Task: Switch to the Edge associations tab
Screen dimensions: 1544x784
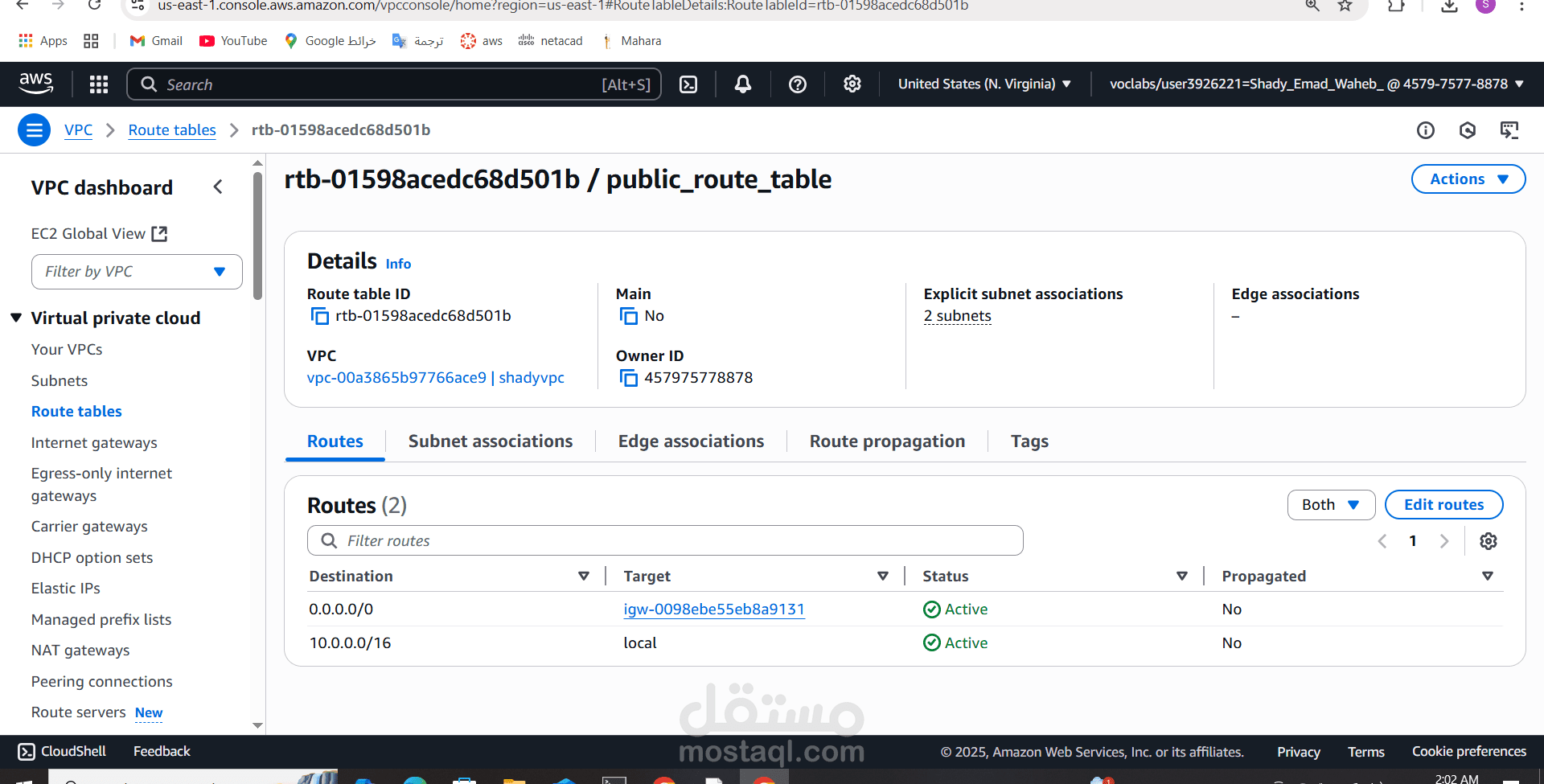Action: click(x=691, y=441)
